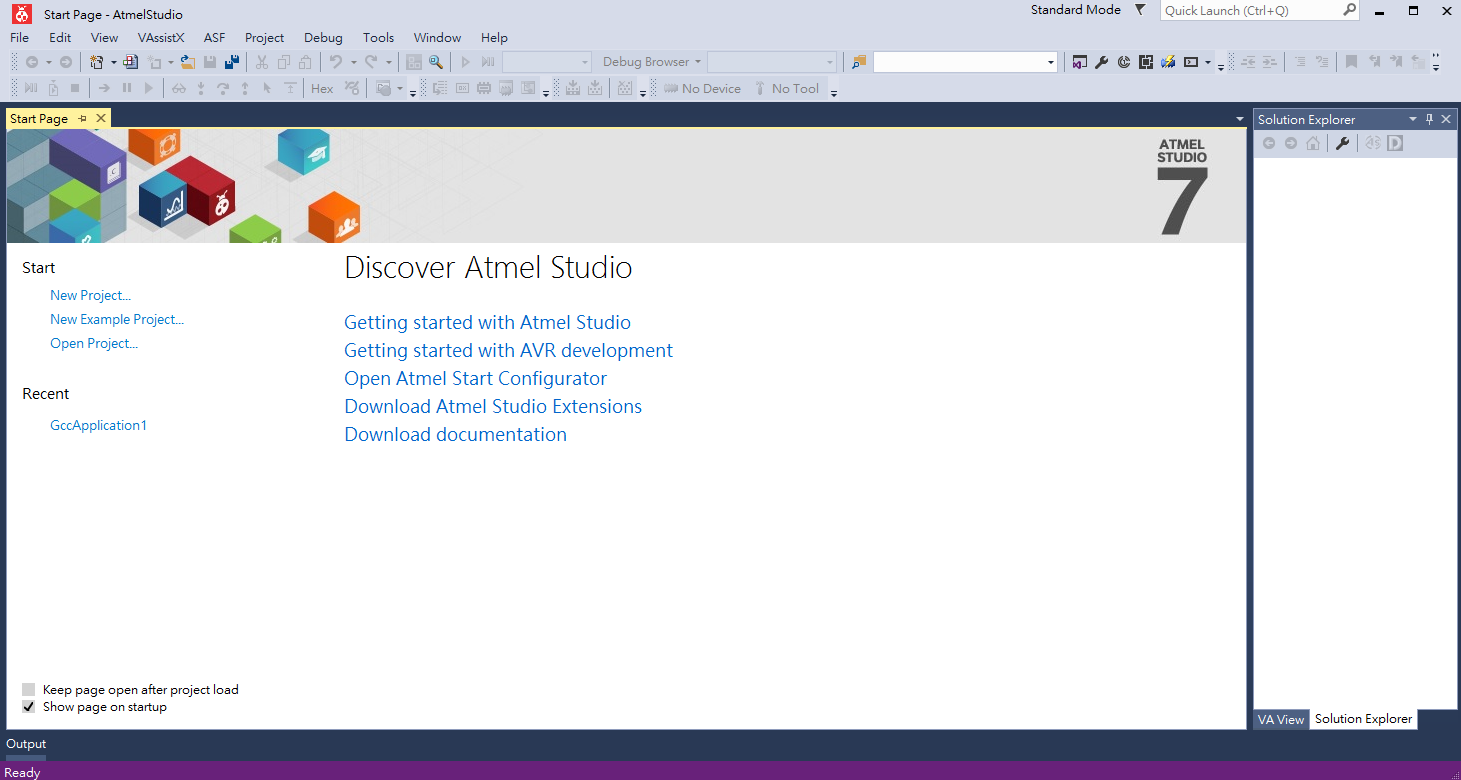Expand the search combo box dropdown arrow
The image size is (1461, 780).
coord(1050,62)
